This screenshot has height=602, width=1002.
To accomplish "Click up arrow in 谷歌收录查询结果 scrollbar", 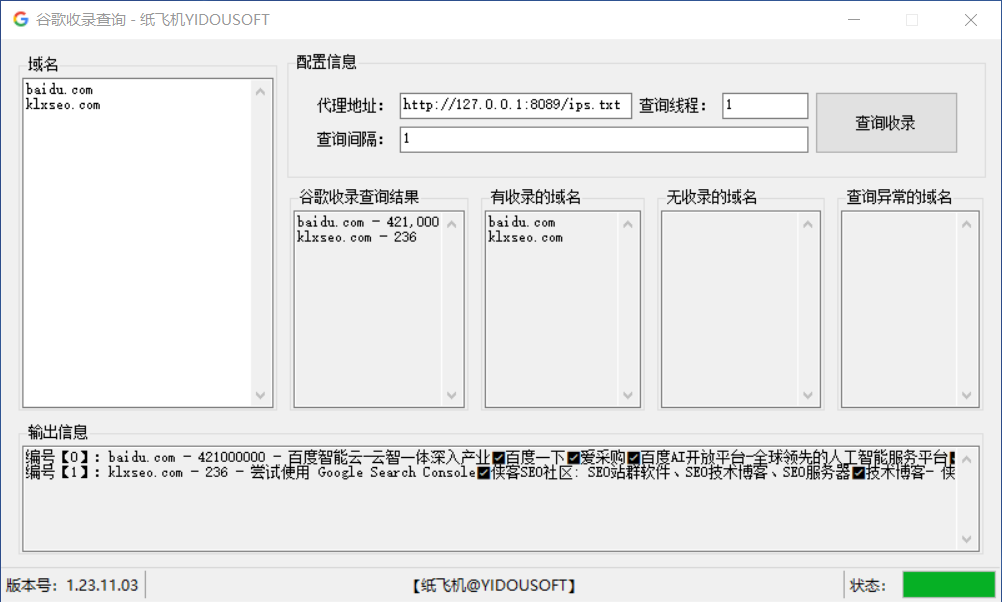I will pyautogui.click(x=452, y=224).
